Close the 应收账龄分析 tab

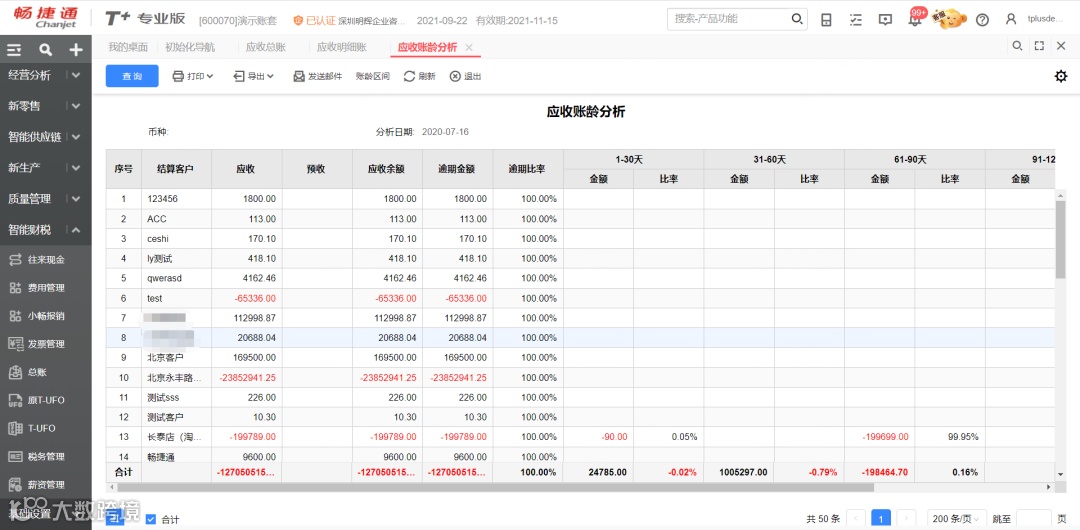coord(469,48)
